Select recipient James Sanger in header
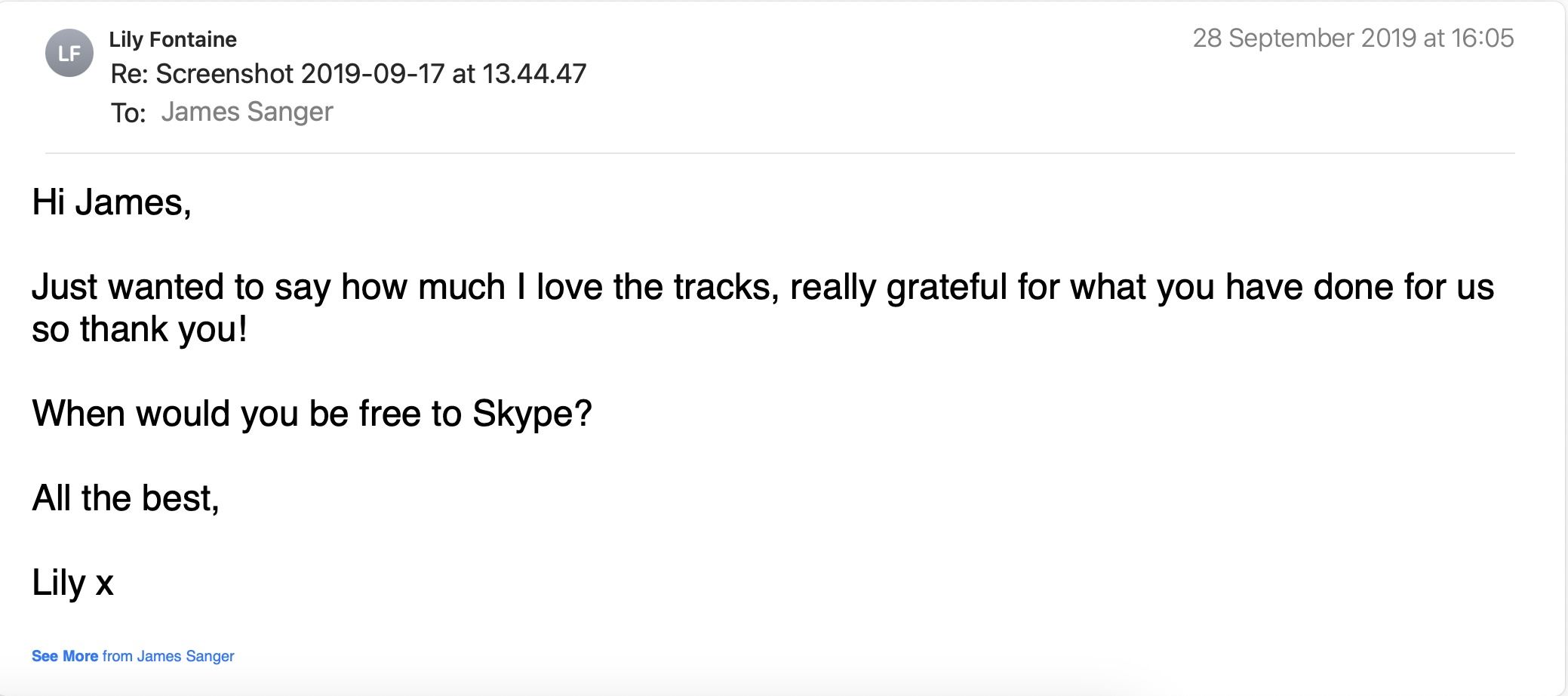The image size is (1568, 696). 247,112
